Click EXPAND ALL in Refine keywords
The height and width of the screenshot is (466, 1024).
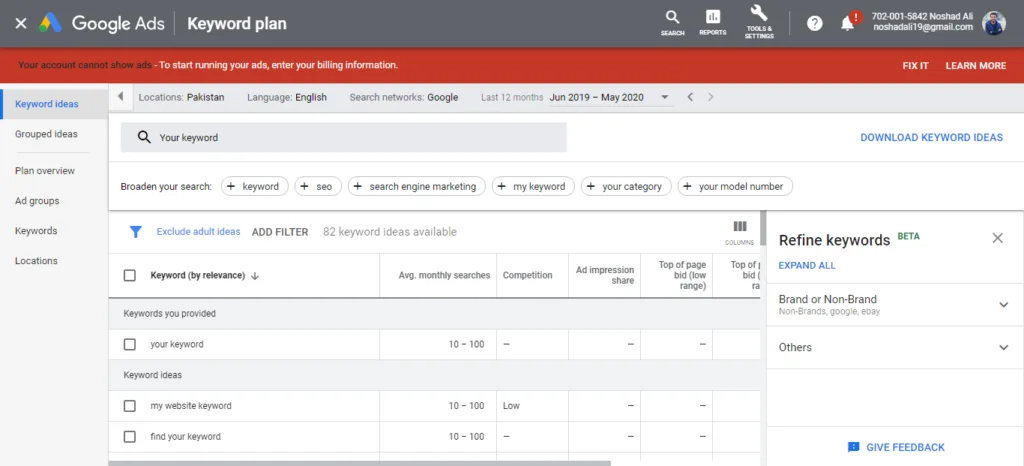(807, 266)
